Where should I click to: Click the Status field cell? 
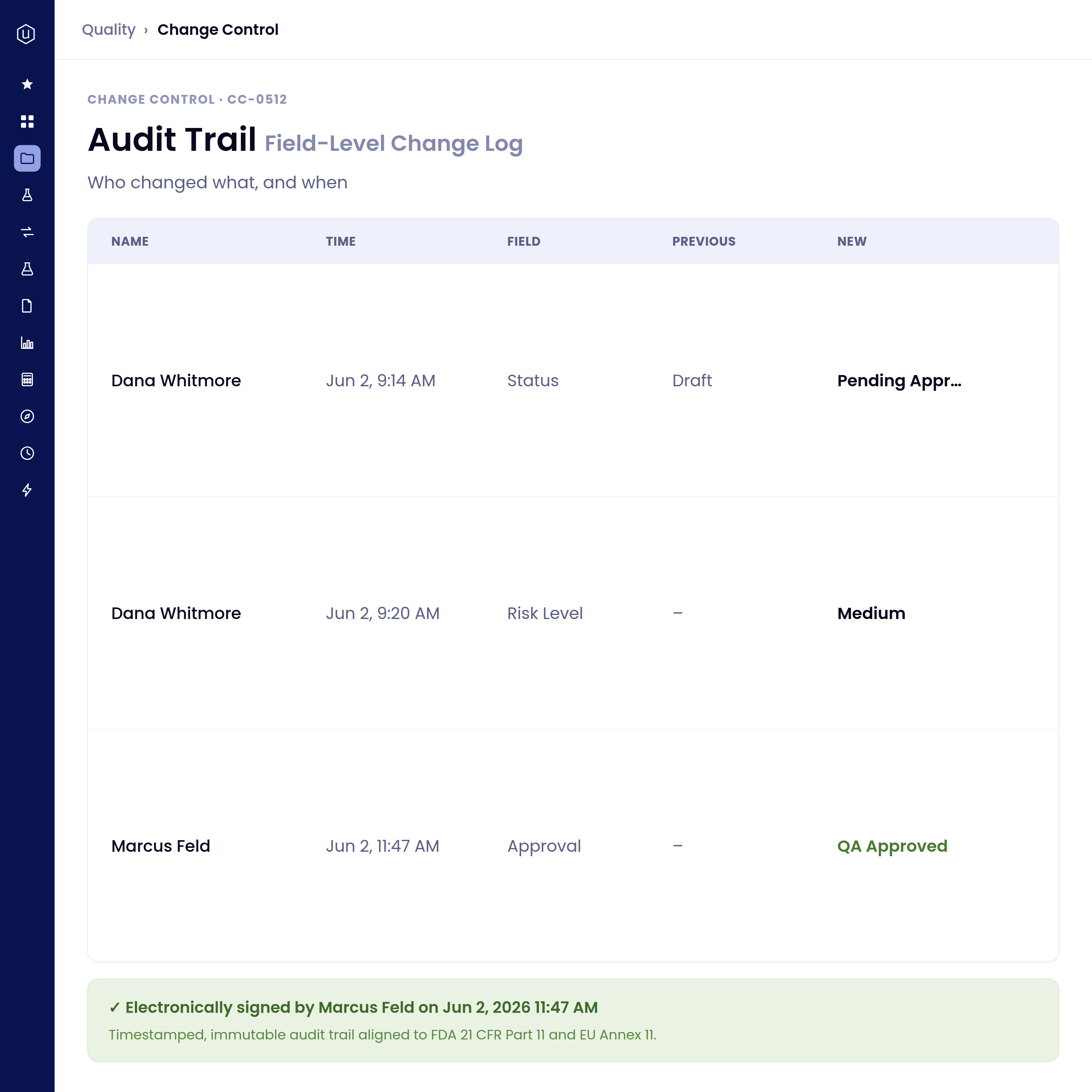point(532,380)
